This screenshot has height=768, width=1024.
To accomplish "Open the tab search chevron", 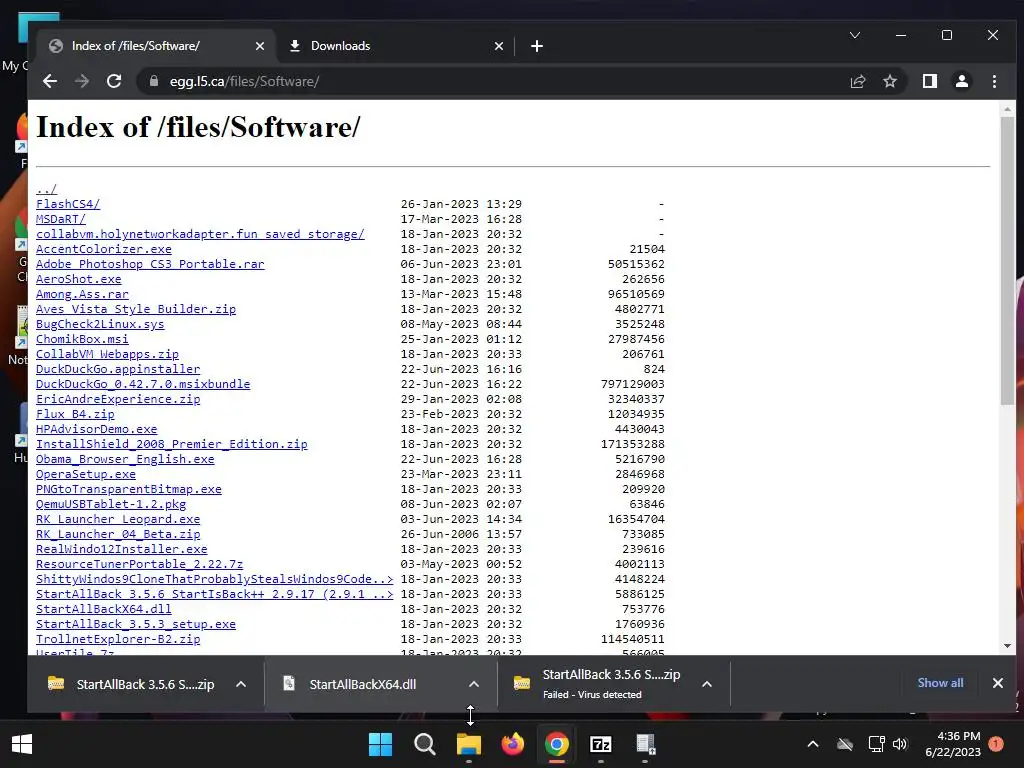I will click(x=854, y=35).
